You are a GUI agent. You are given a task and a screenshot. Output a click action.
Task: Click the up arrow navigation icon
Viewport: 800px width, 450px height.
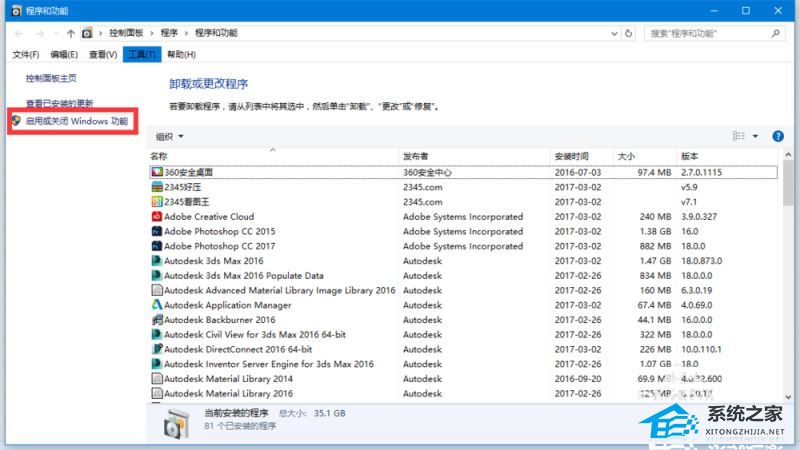click(x=70, y=33)
